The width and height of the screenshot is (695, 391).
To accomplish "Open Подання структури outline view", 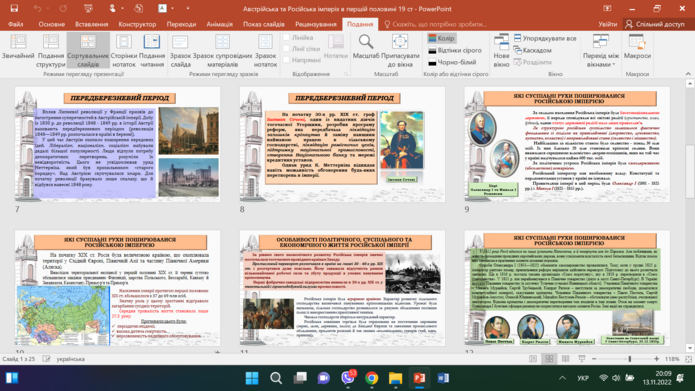I will pyautogui.click(x=51, y=51).
